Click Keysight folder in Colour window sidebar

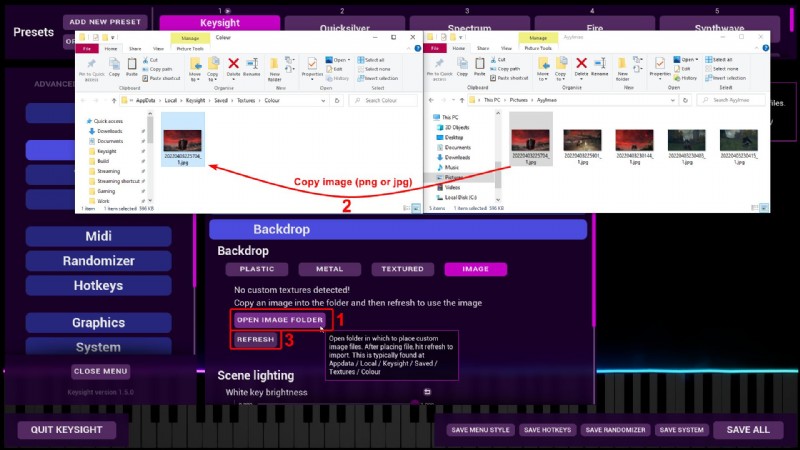pos(107,151)
